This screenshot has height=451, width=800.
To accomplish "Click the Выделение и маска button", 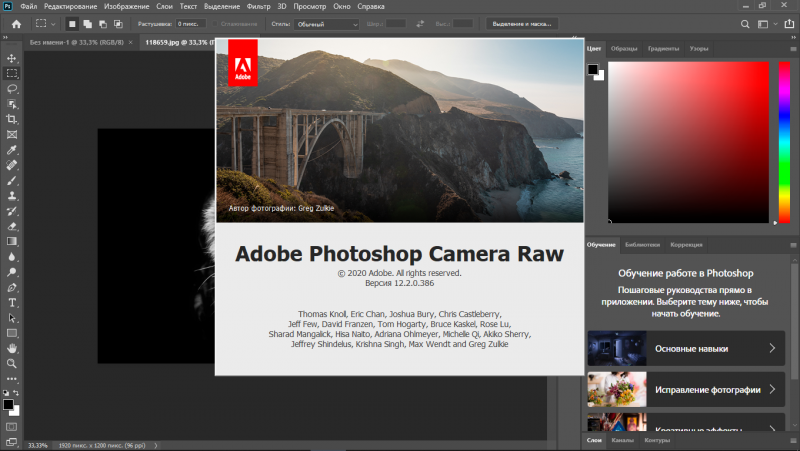I will coord(522,23).
